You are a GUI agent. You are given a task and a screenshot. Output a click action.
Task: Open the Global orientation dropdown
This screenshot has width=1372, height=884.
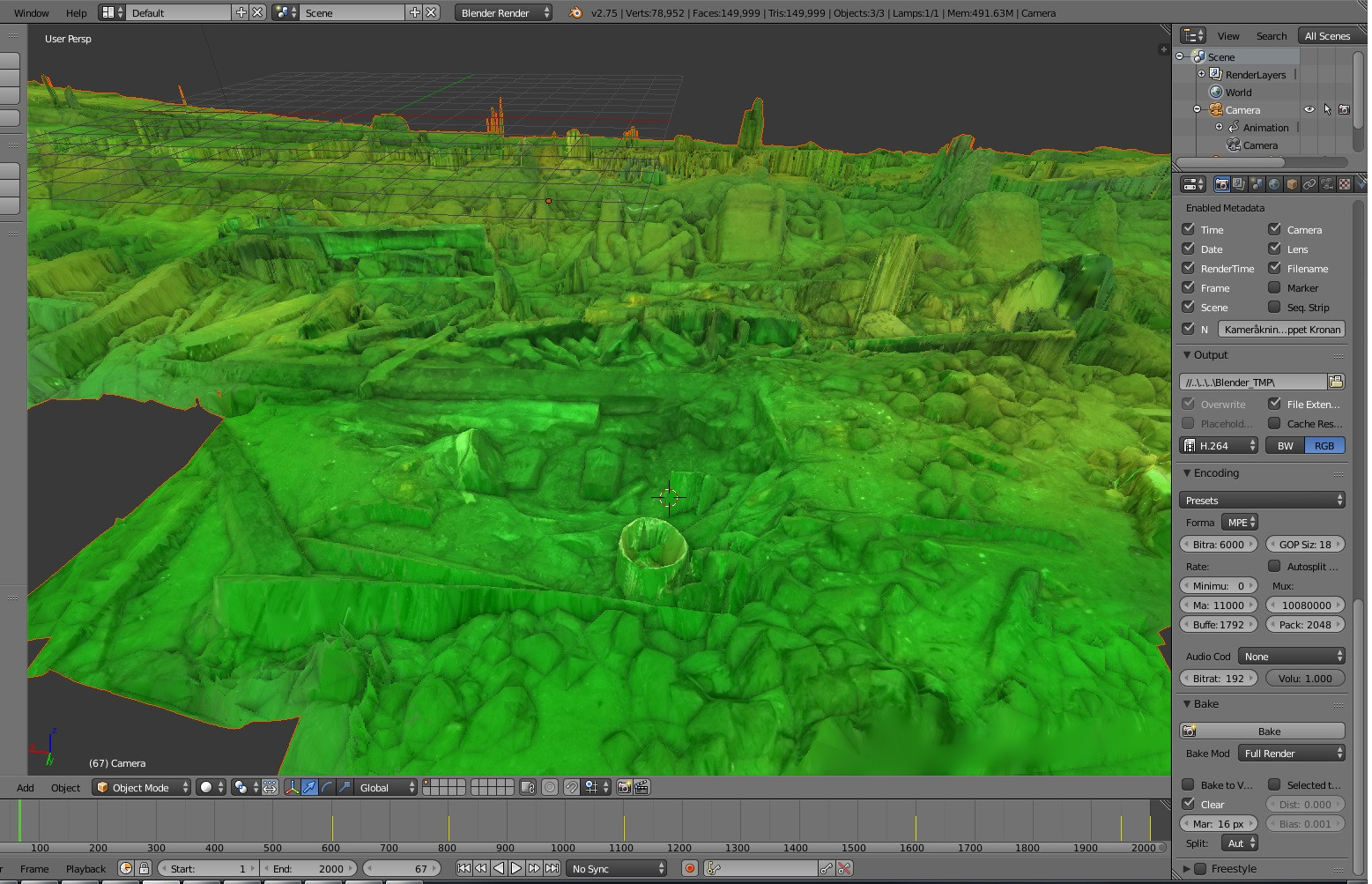(x=386, y=787)
